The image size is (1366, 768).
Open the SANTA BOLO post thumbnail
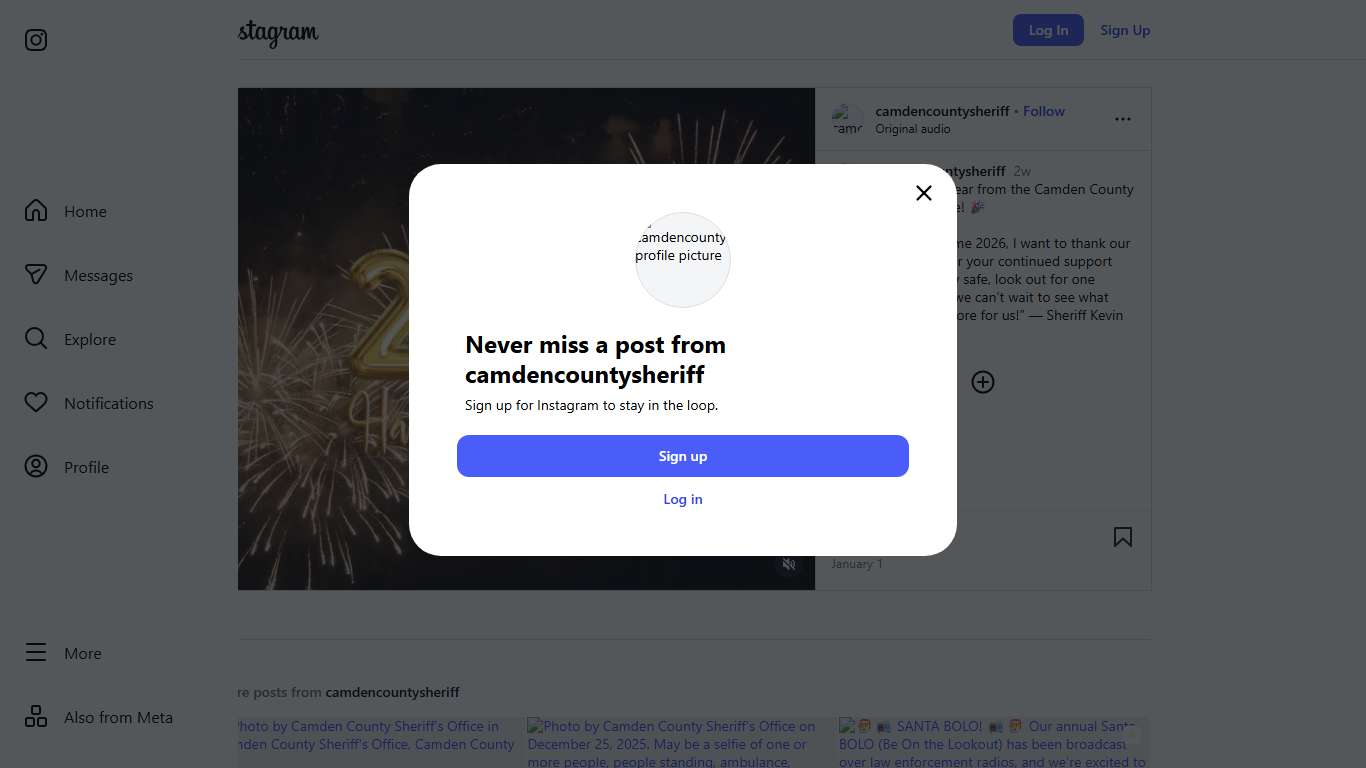point(993,743)
